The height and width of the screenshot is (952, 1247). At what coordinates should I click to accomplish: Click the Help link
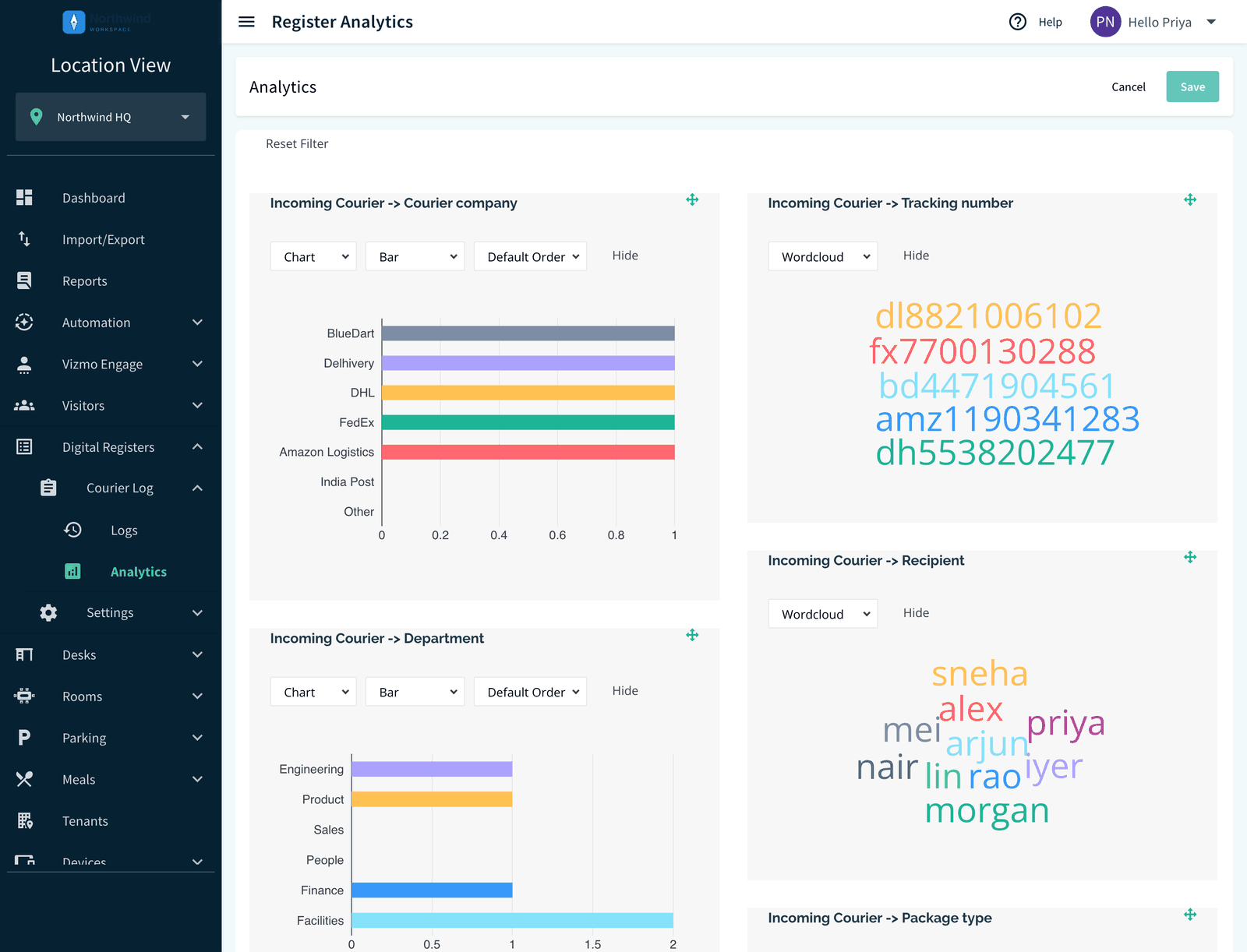click(x=1050, y=22)
